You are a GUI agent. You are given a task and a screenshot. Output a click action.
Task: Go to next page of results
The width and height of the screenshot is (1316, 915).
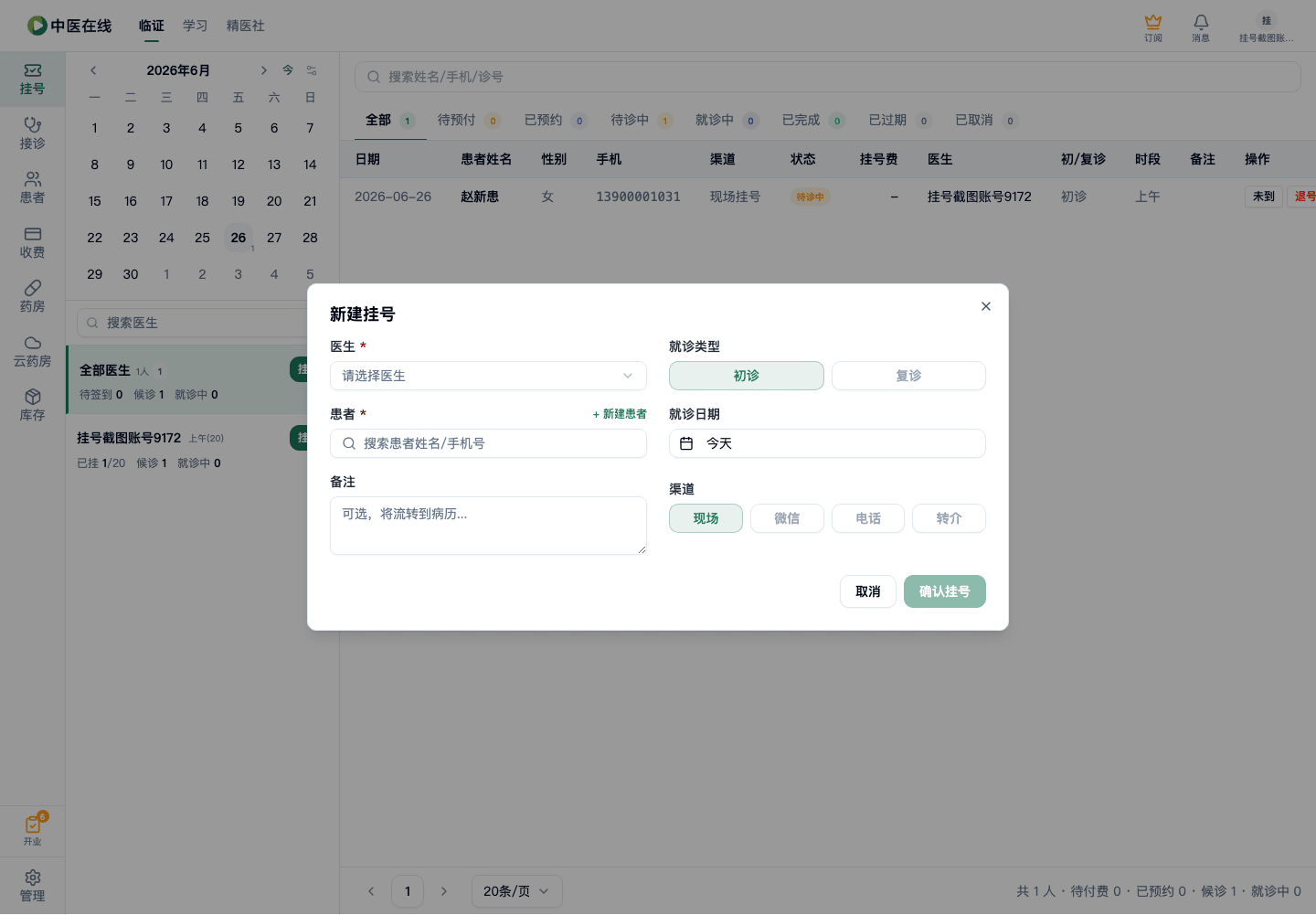444,891
